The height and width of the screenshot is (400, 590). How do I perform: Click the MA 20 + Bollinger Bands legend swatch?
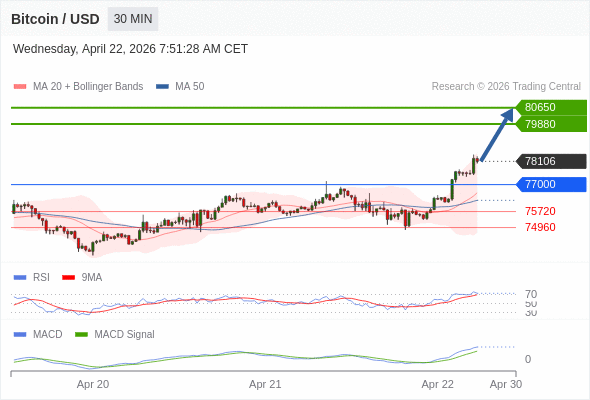click(x=20, y=87)
